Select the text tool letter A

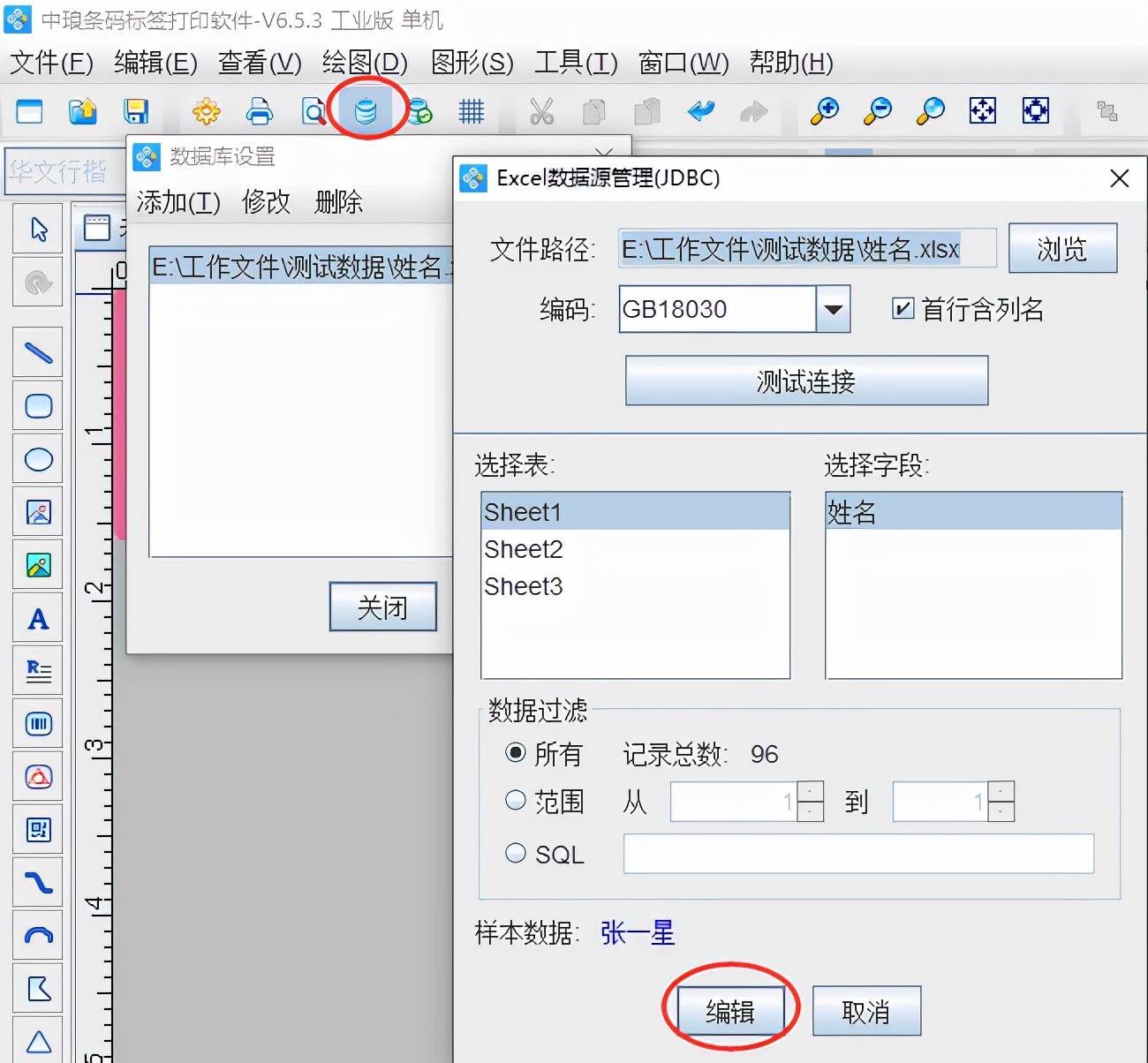coord(38,618)
